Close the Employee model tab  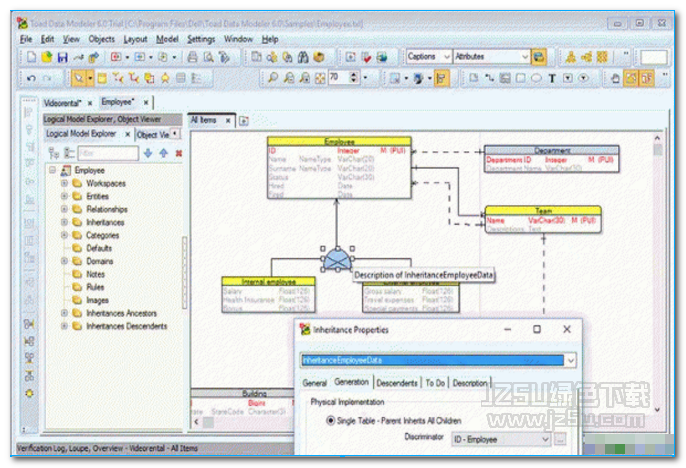pyautogui.click(x=146, y=102)
